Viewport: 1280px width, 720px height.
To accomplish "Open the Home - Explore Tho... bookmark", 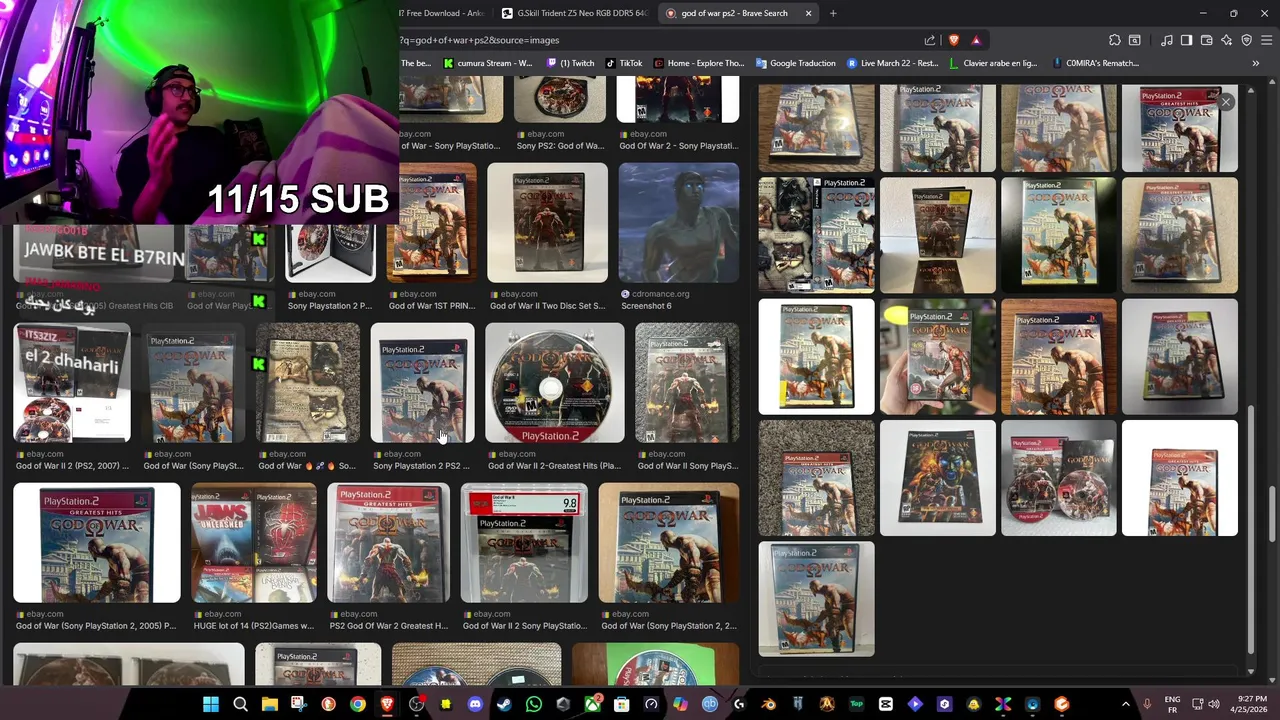I will coord(699,63).
